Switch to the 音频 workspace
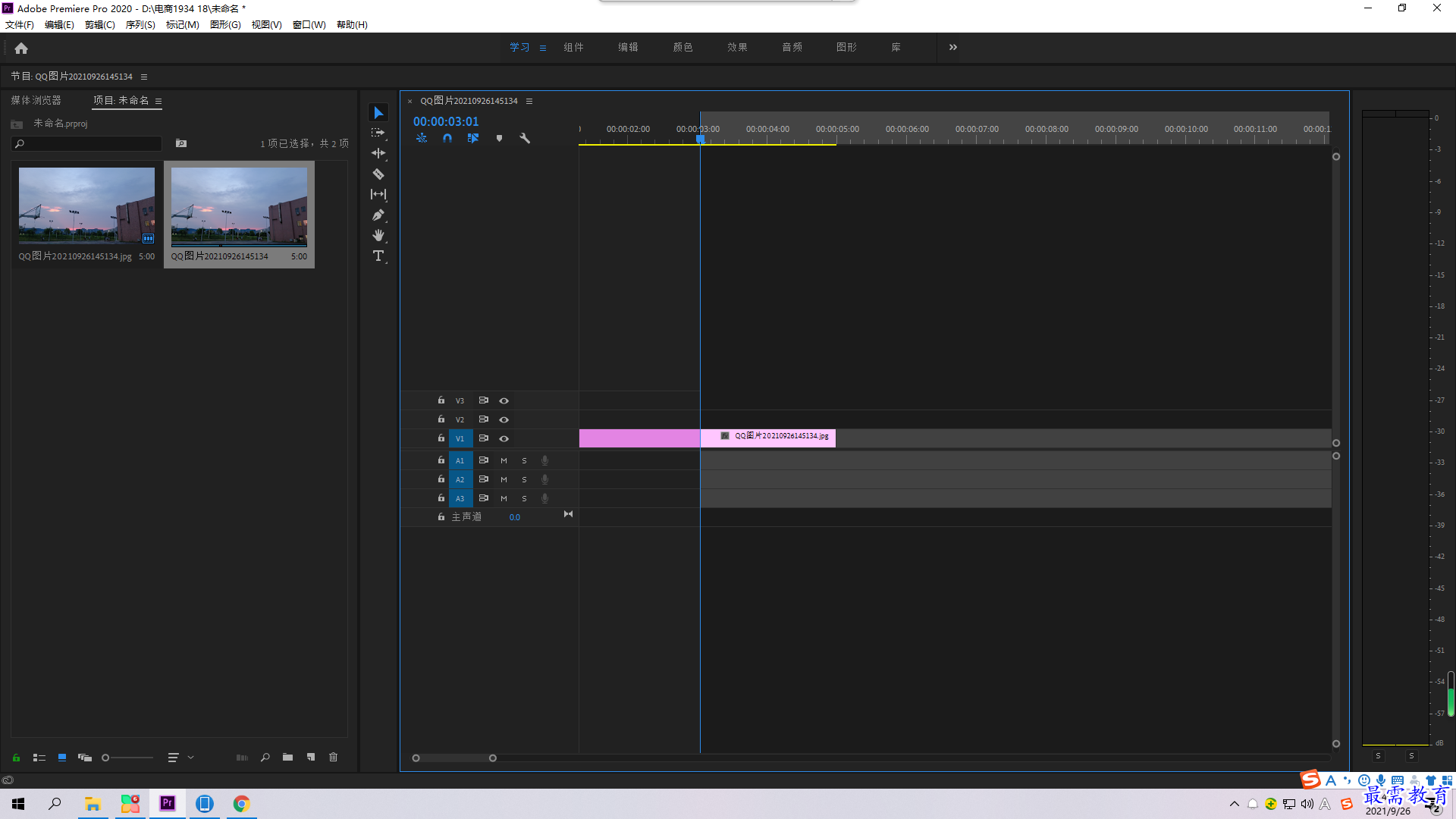 pyautogui.click(x=792, y=47)
